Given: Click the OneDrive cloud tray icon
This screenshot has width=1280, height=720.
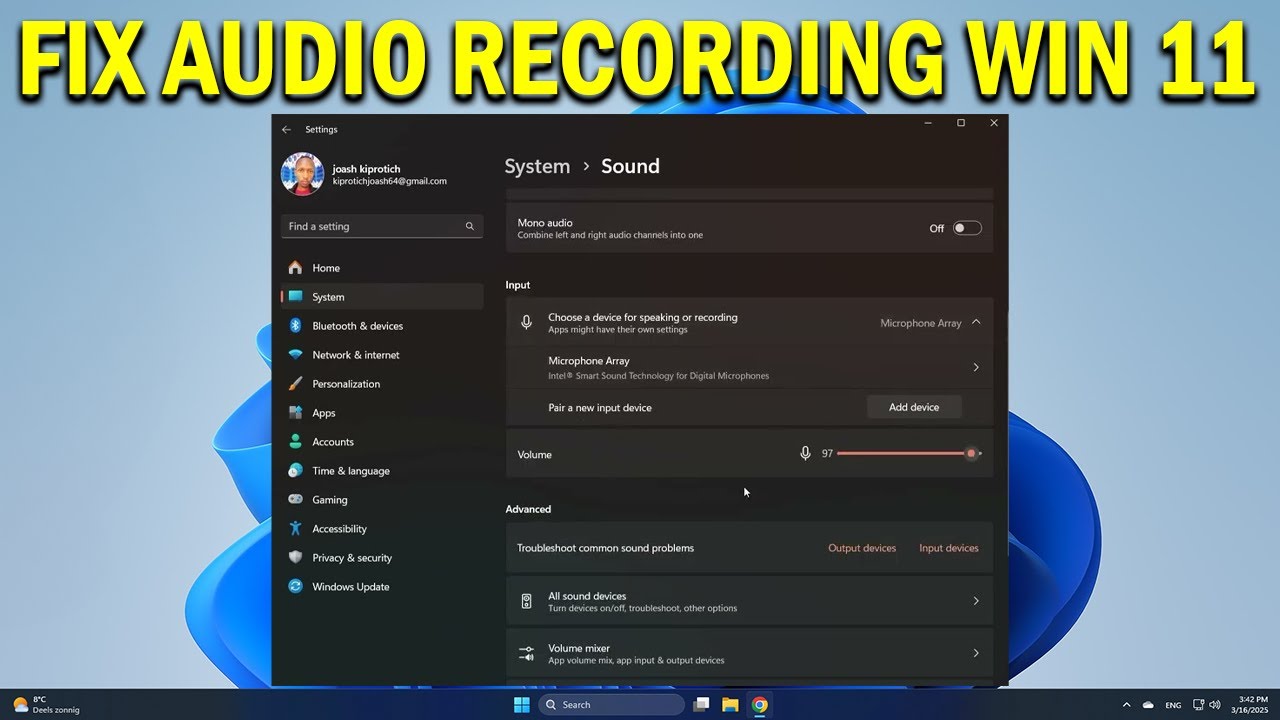Looking at the screenshot, I should point(1149,705).
